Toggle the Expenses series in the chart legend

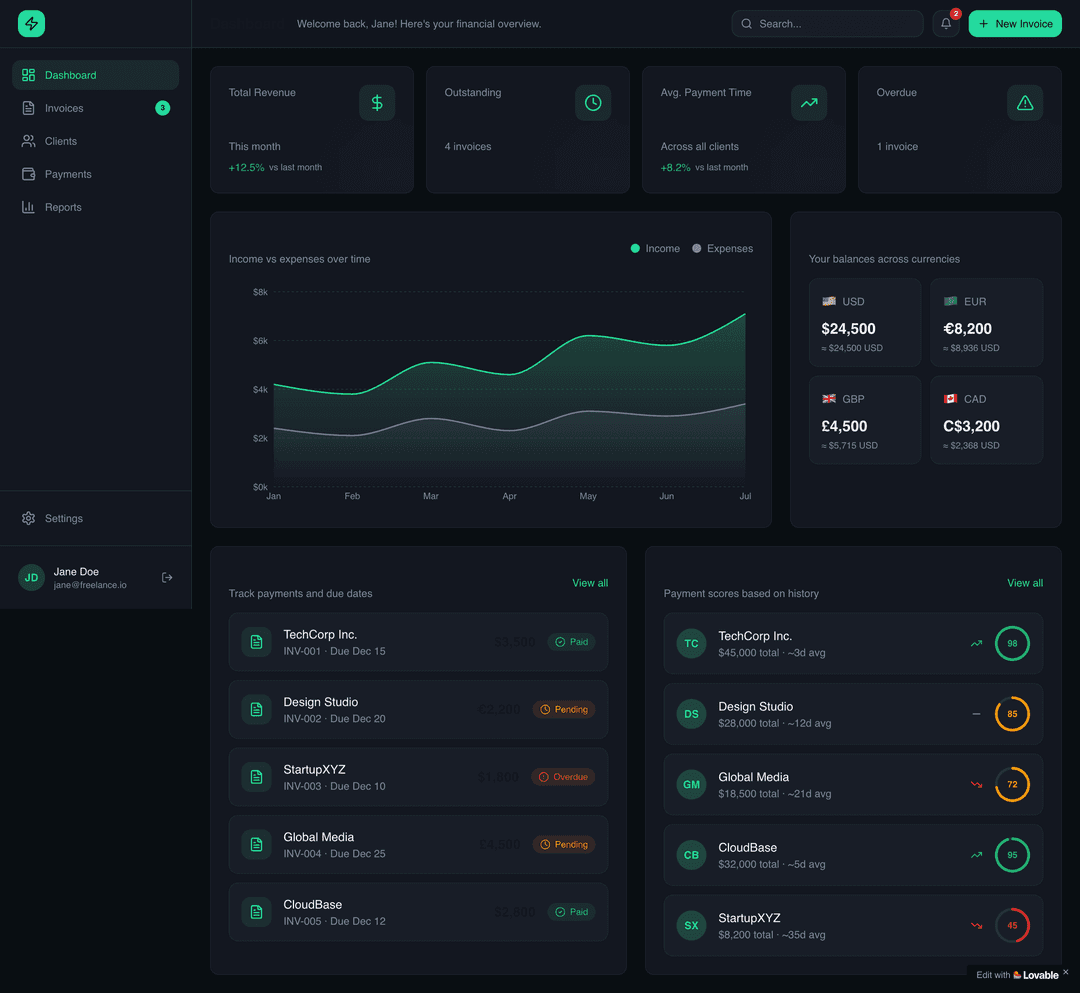point(722,248)
